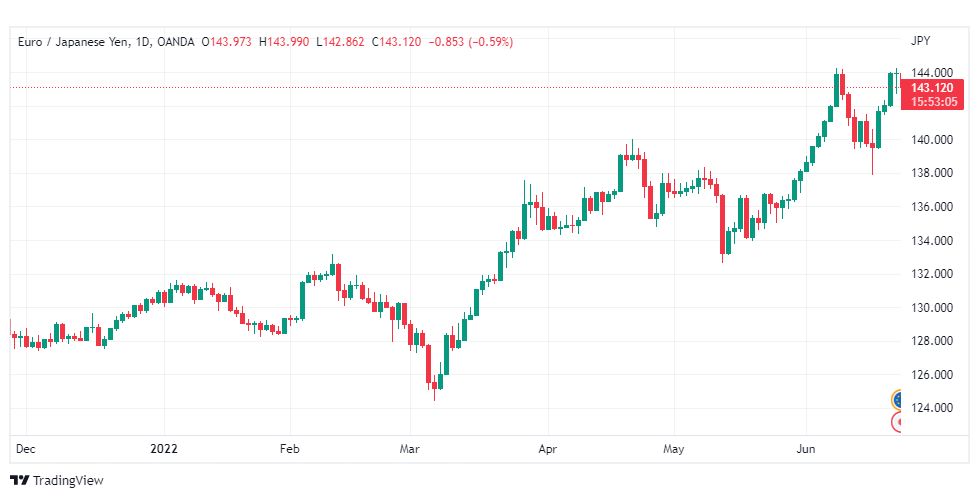Click the 1D interval label
Screen dimensions: 979x498
pyautogui.click(x=141, y=42)
